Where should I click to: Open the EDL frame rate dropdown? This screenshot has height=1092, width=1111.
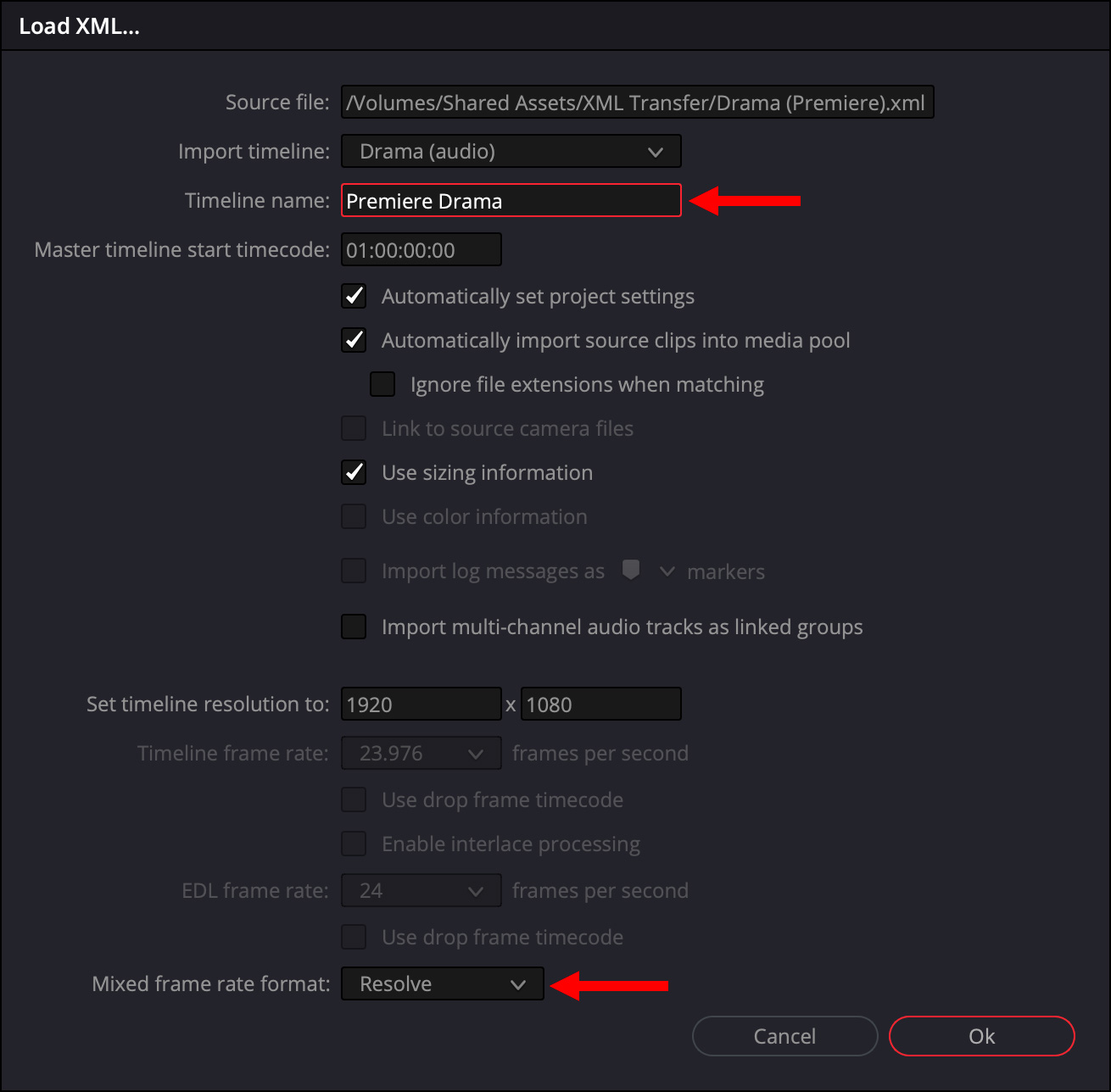coord(422,890)
